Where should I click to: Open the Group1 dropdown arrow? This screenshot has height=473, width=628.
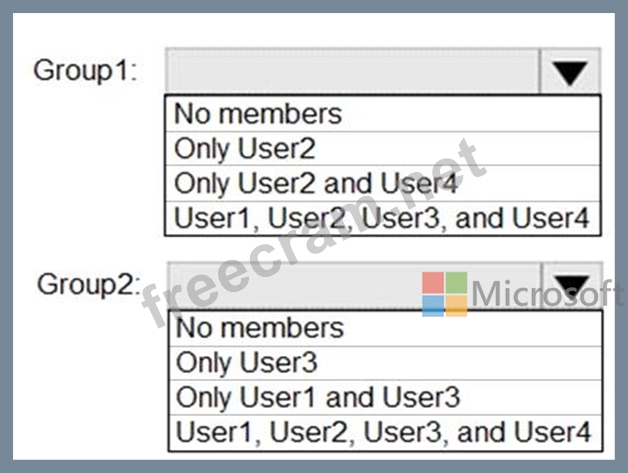[570, 72]
